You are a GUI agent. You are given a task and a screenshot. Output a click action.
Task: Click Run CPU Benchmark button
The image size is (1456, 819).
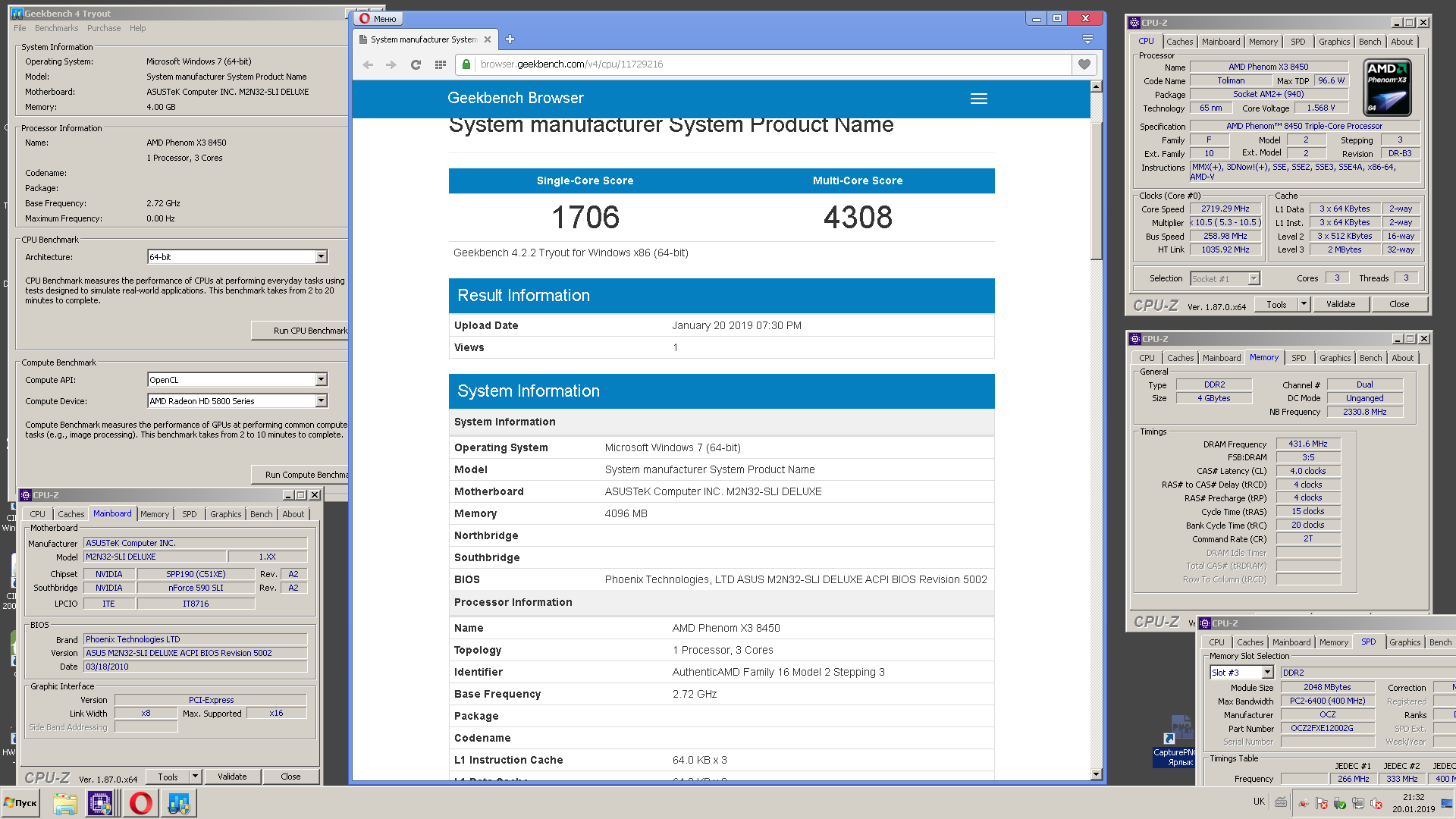[300, 331]
